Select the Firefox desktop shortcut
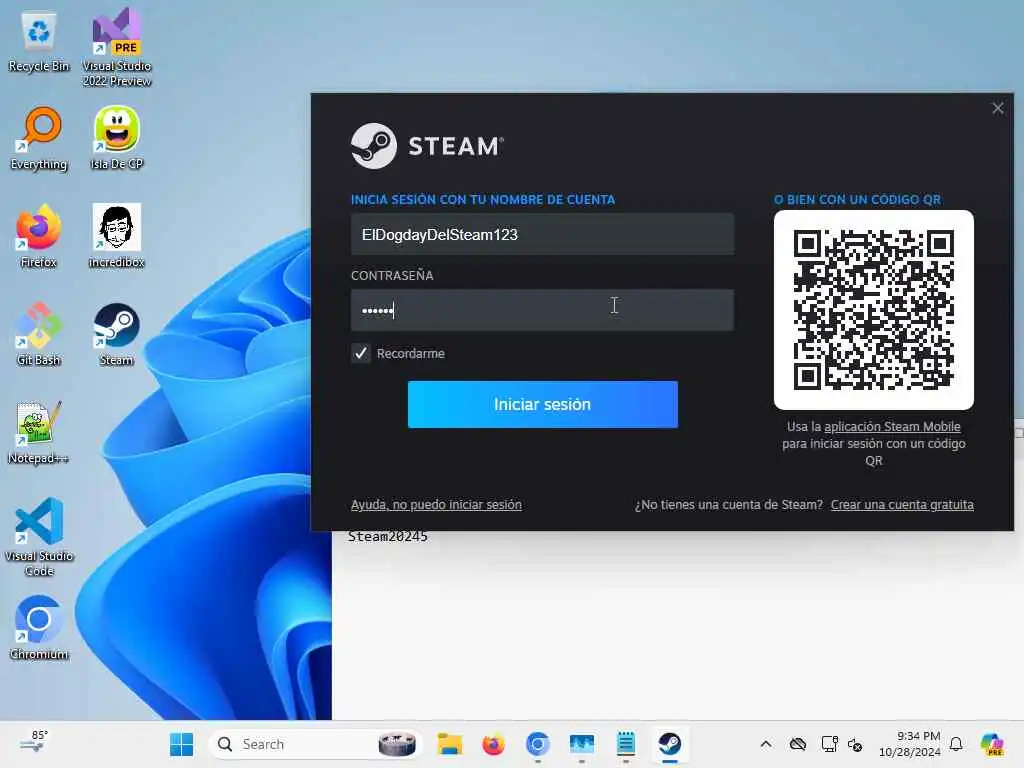Image resolution: width=1024 pixels, height=768 pixels. (x=39, y=236)
